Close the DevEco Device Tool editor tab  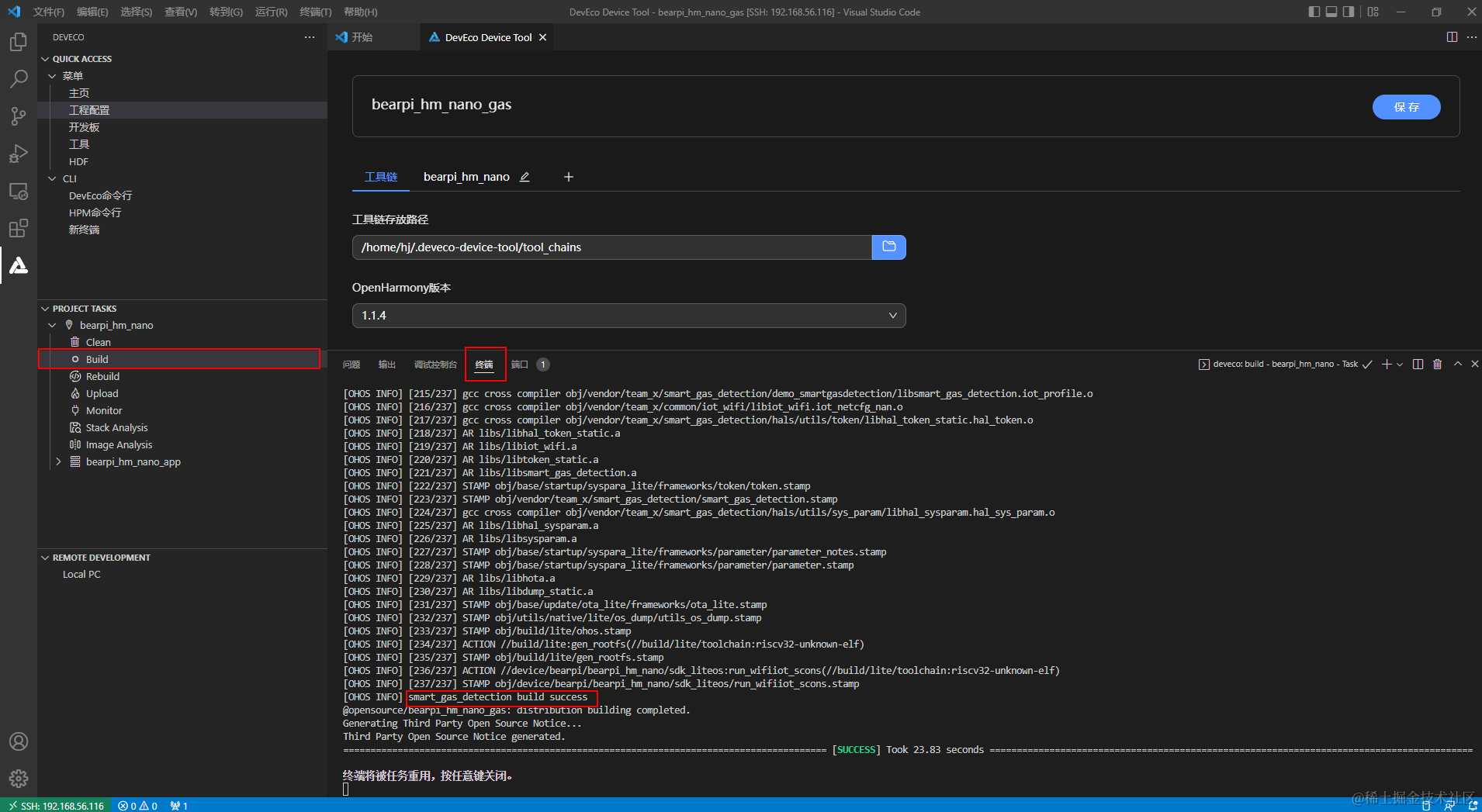[542, 37]
